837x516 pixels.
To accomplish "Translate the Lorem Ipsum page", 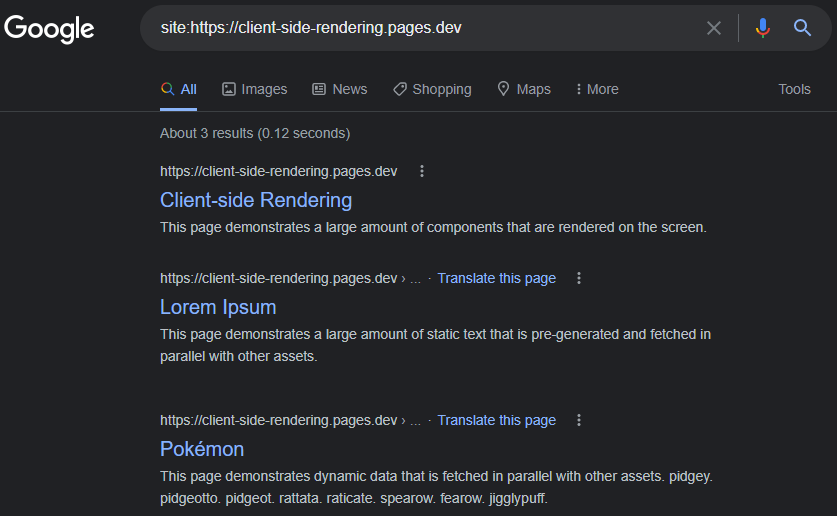I will tap(496, 278).
